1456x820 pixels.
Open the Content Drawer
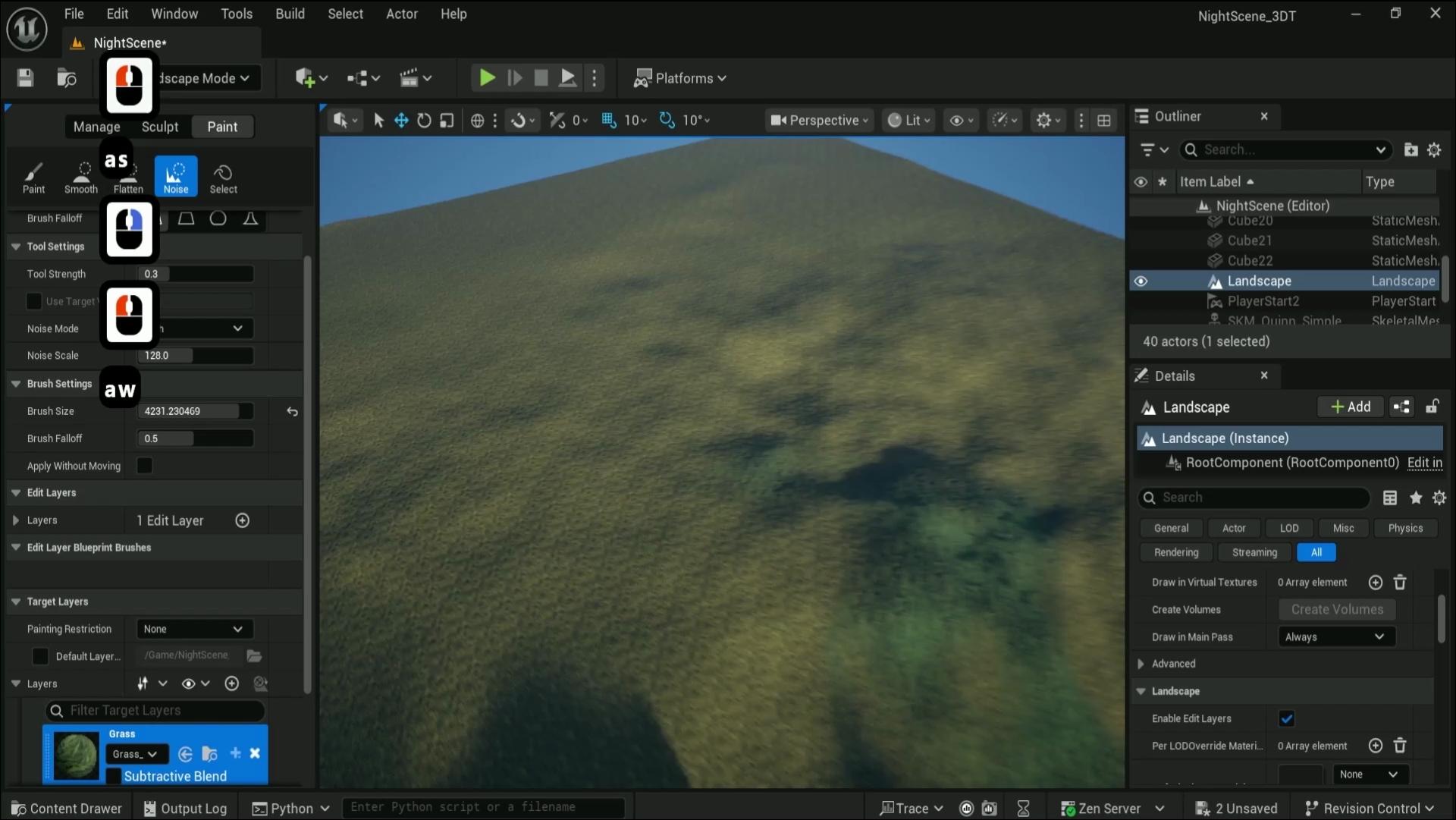[x=66, y=807]
